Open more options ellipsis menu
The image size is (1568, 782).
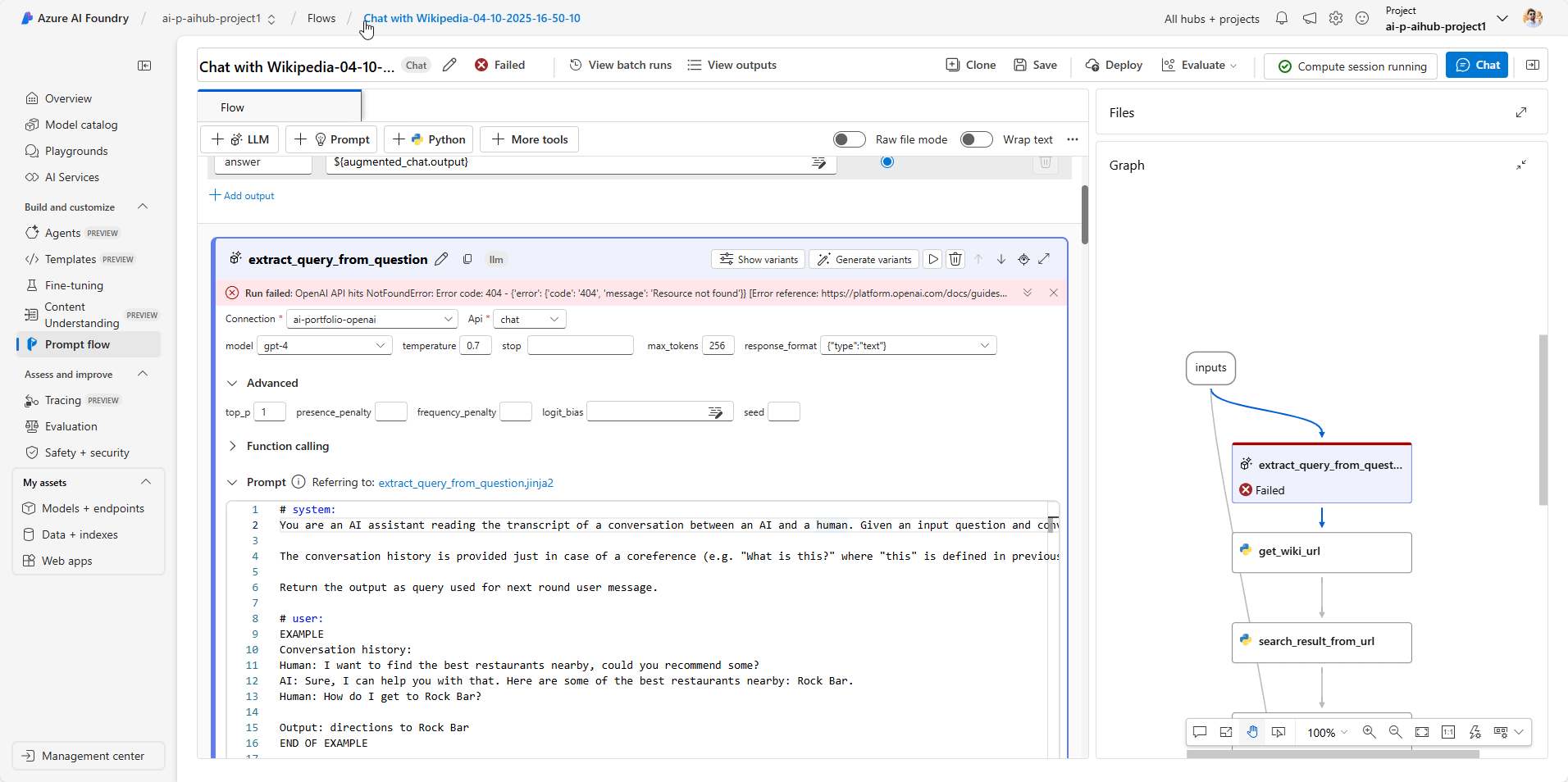coord(1073,139)
